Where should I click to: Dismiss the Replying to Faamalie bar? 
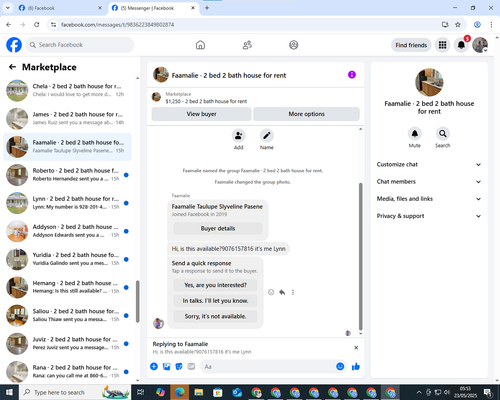point(356,348)
